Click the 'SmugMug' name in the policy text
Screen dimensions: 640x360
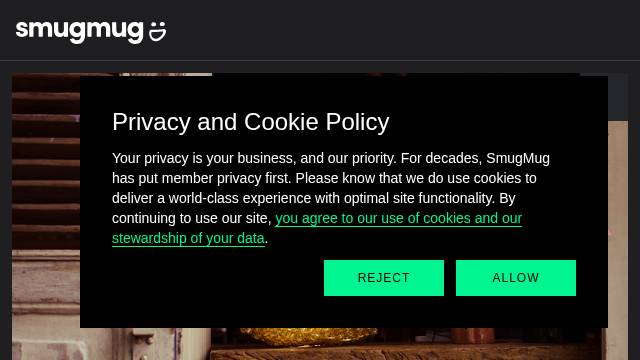(518, 158)
